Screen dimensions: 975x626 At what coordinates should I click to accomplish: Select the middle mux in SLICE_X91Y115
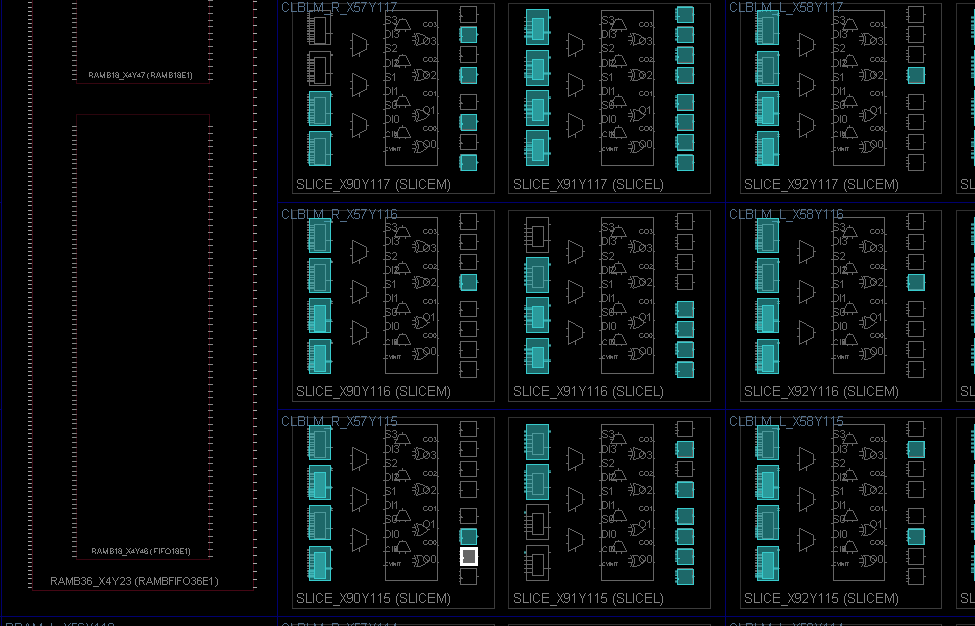tap(576, 499)
